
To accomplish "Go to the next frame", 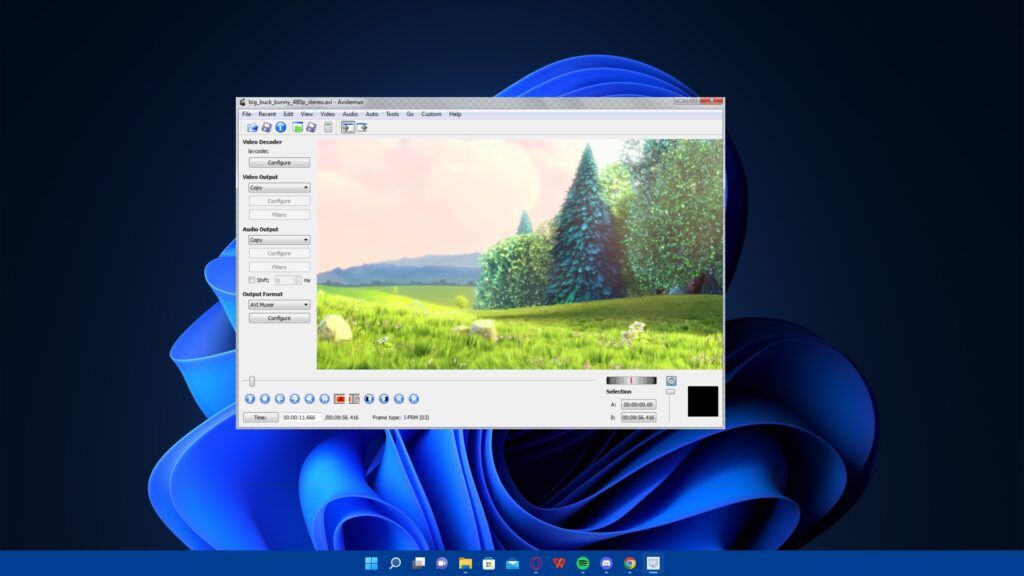I will click(295, 398).
